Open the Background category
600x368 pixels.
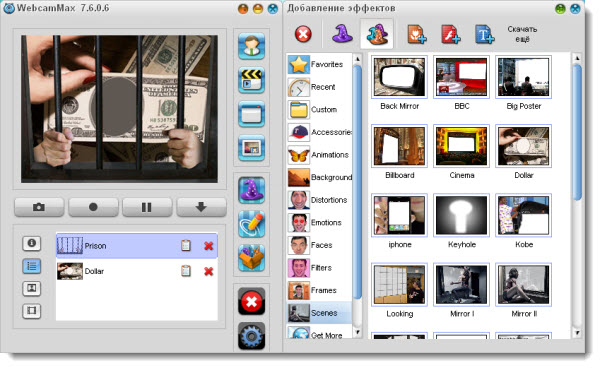(x=319, y=177)
